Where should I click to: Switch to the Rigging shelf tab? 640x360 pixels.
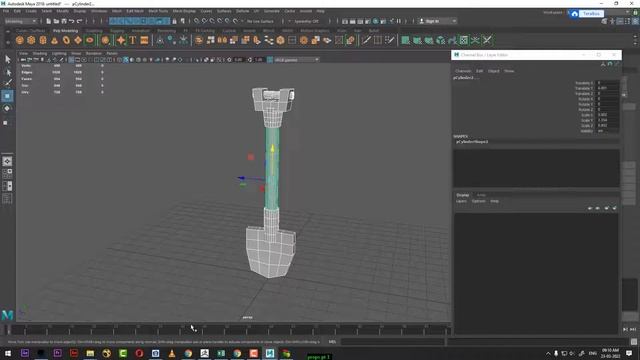point(117,31)
